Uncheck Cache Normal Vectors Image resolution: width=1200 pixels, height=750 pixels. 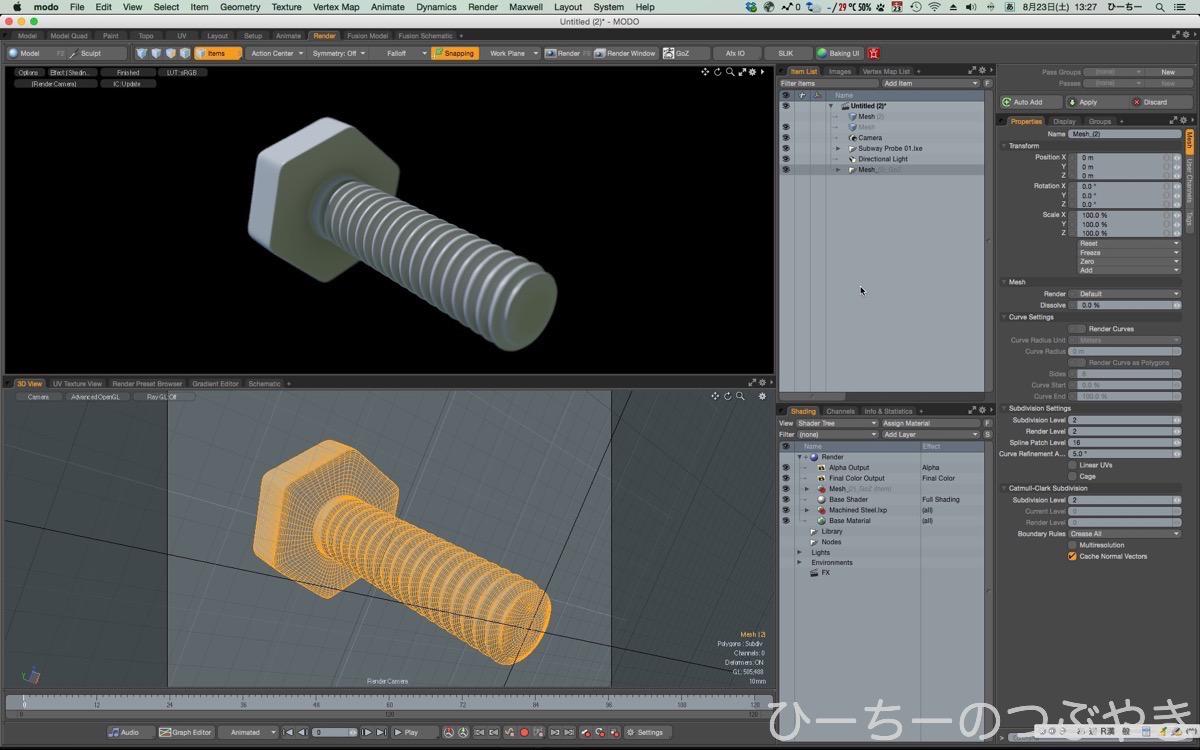click(x=1072, y=556)
